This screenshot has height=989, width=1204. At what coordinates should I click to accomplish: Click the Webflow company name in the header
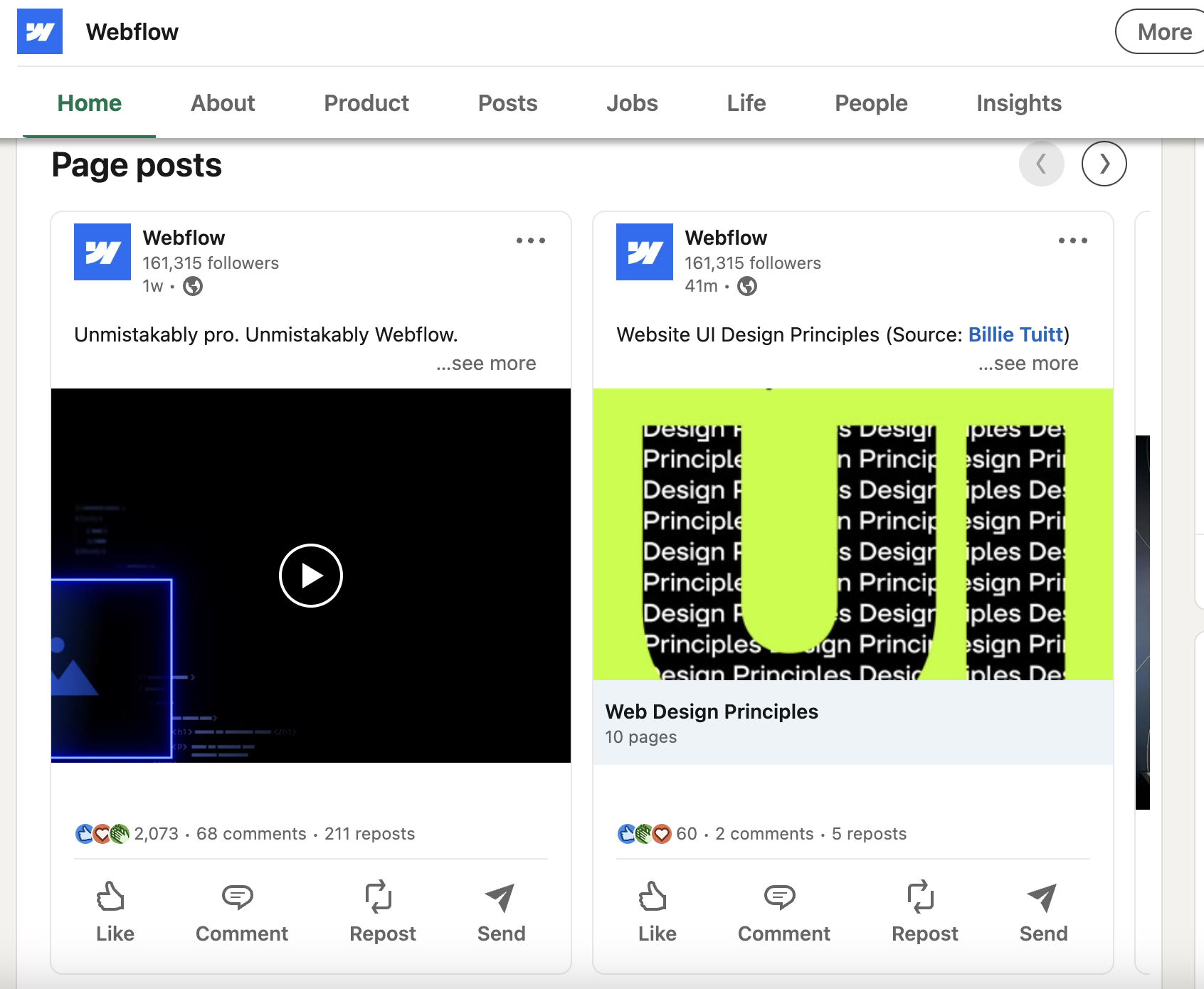point(132,32)
